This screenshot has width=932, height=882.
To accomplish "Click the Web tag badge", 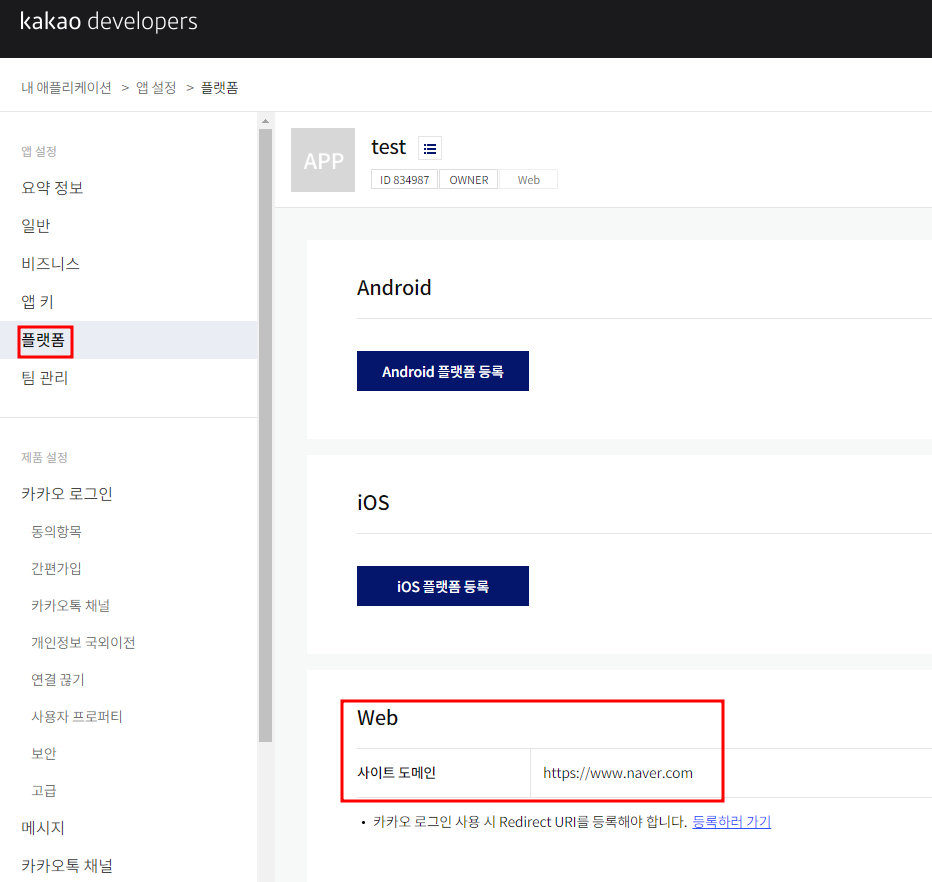I will [x=528, y=179].
